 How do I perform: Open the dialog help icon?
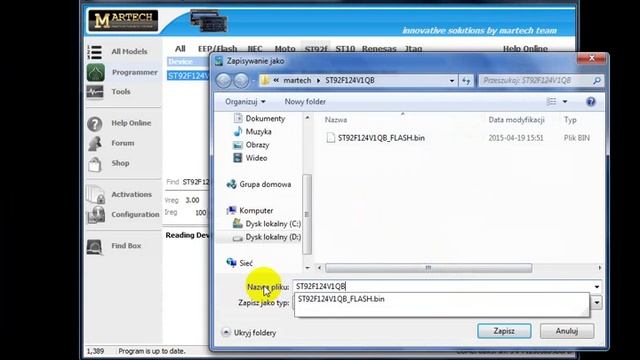click(x=591, y=102)
